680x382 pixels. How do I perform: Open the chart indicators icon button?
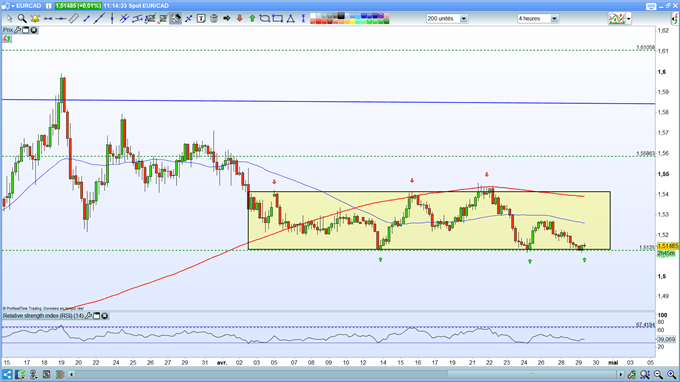[x=617, y=18]
